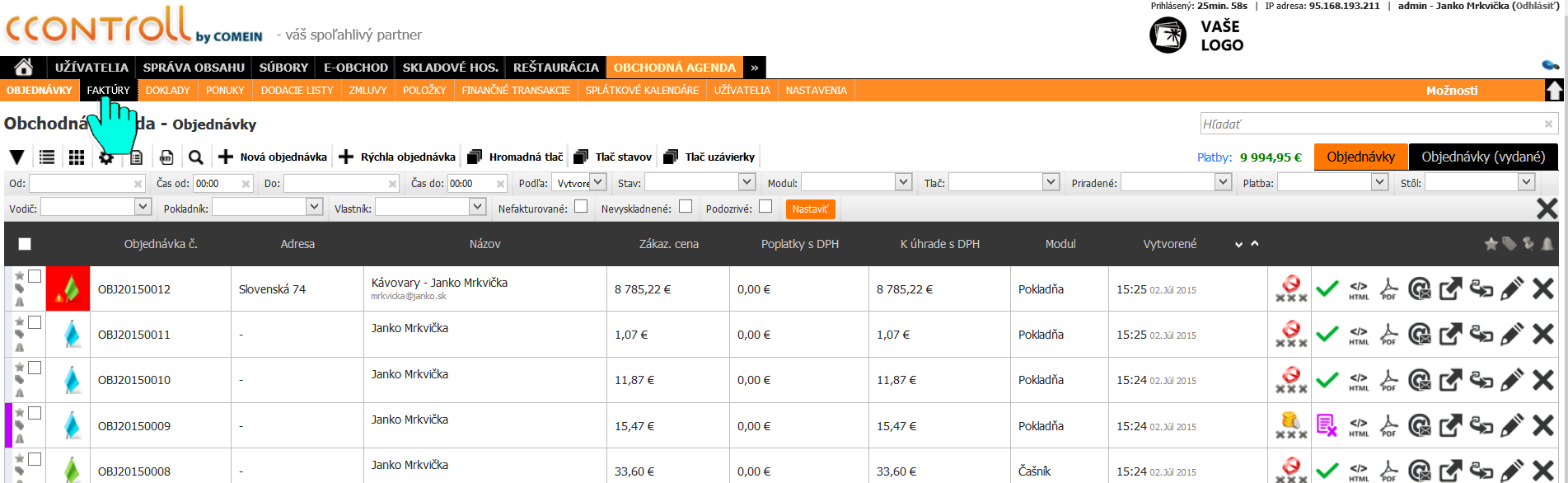Check the select-all checkbox in table header
Screen dimensions: 1568x483
[25, 244]
